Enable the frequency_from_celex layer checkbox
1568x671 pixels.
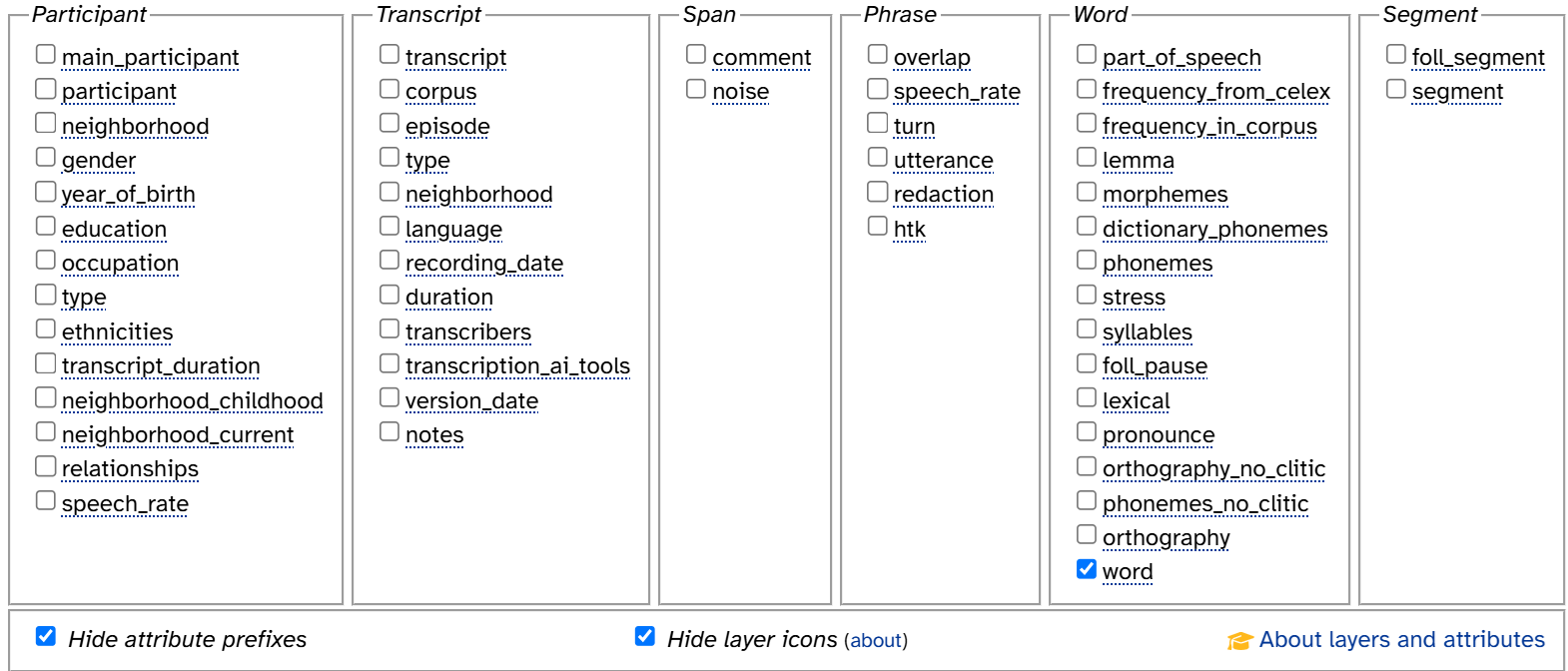pos(1087,89)
